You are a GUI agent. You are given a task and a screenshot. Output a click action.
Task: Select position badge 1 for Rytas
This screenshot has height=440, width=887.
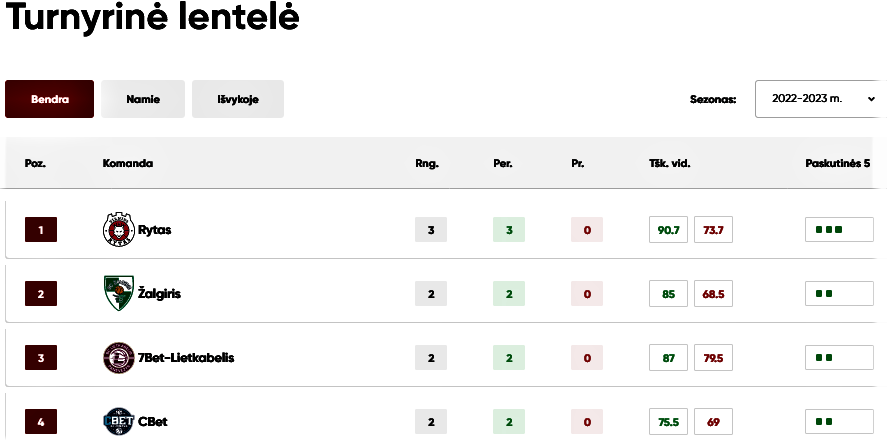(41, 230)
